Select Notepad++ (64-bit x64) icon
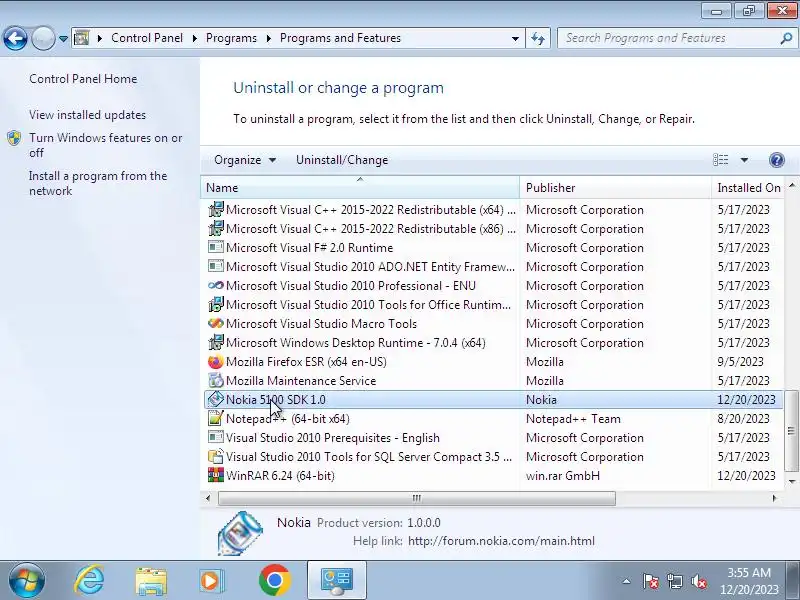This screenshot has height=600, width=800. (x=216, y=418)
